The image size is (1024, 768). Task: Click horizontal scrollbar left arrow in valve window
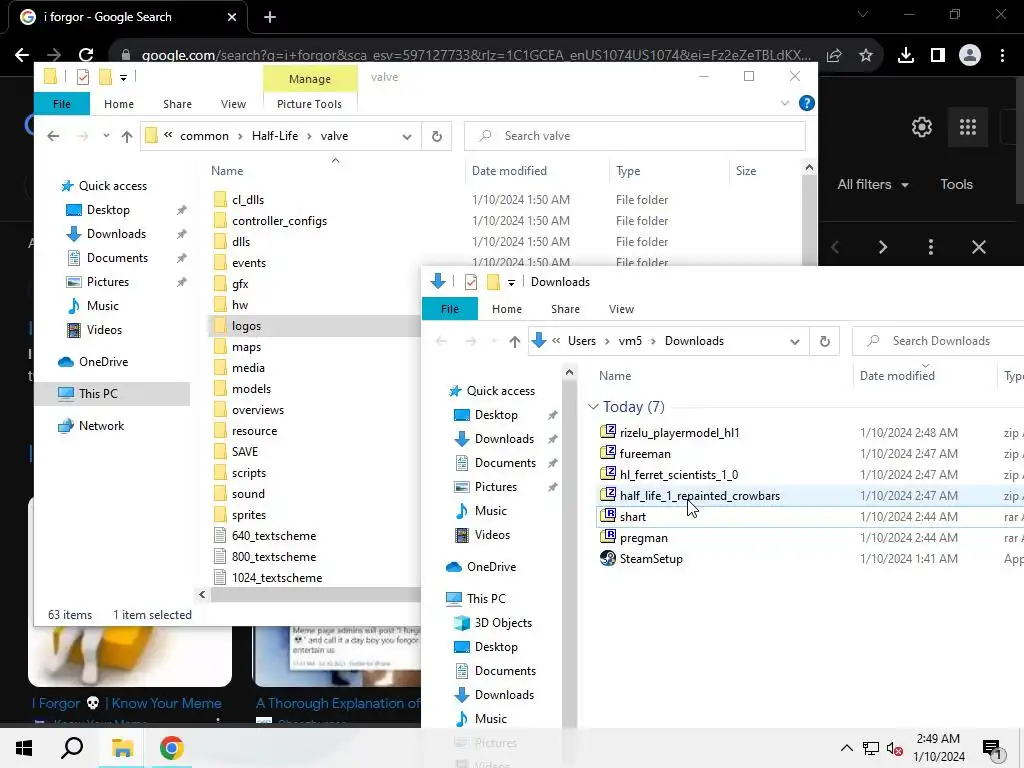(x=202, y=594)
